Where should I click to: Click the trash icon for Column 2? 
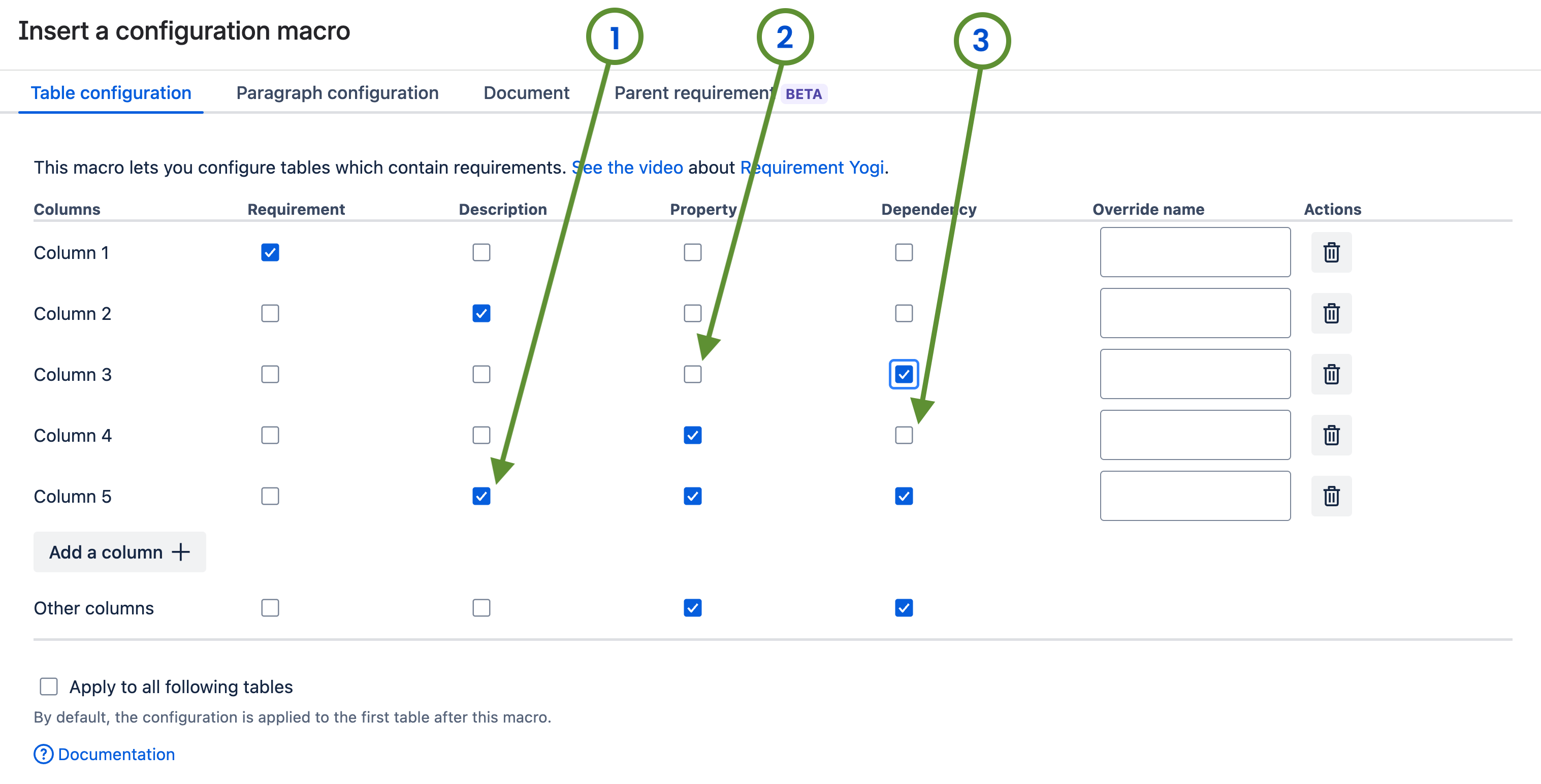coord(1332,313)
